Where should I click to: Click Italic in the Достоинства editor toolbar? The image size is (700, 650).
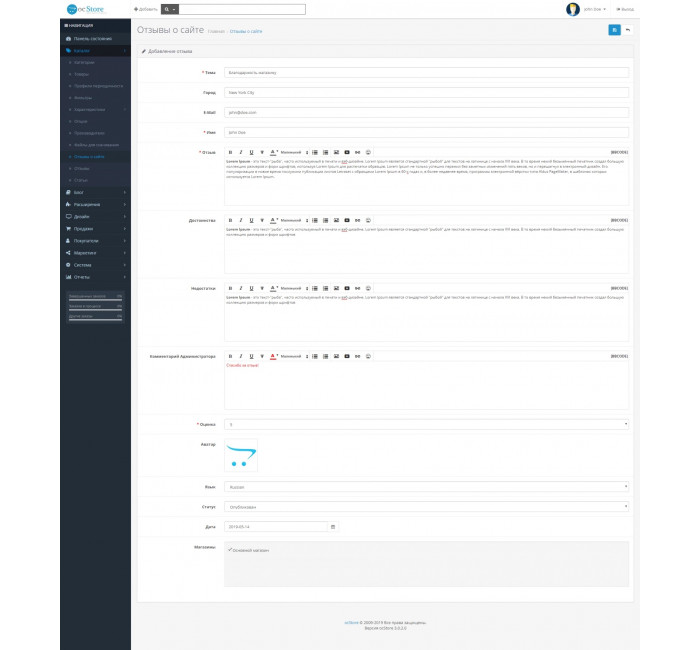pos(241,220)
